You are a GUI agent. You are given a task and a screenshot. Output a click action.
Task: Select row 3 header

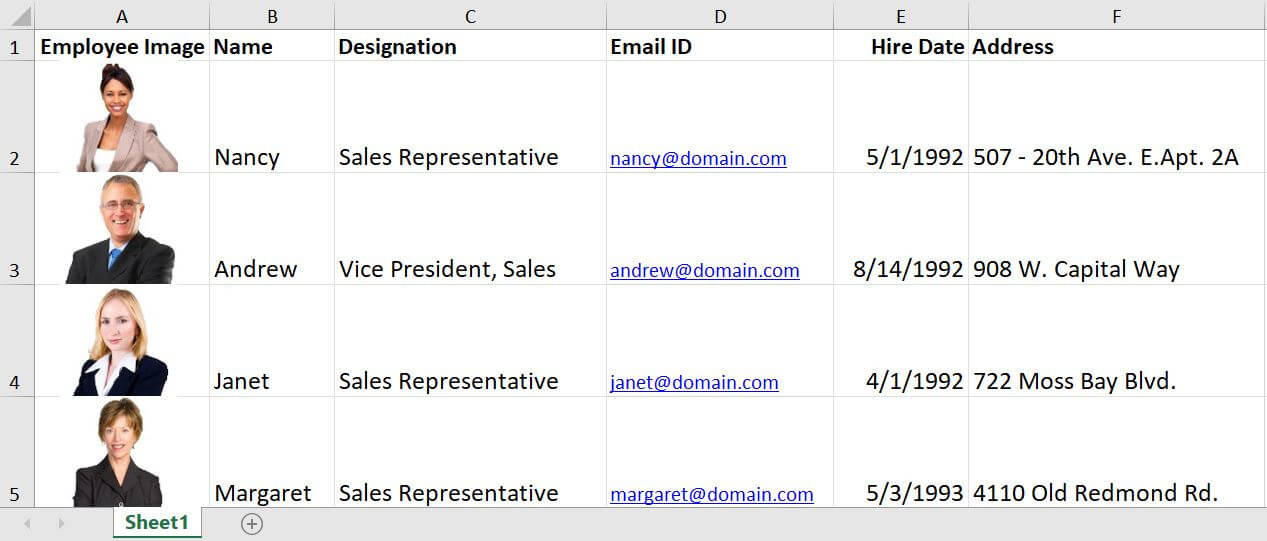click(15, 270)
